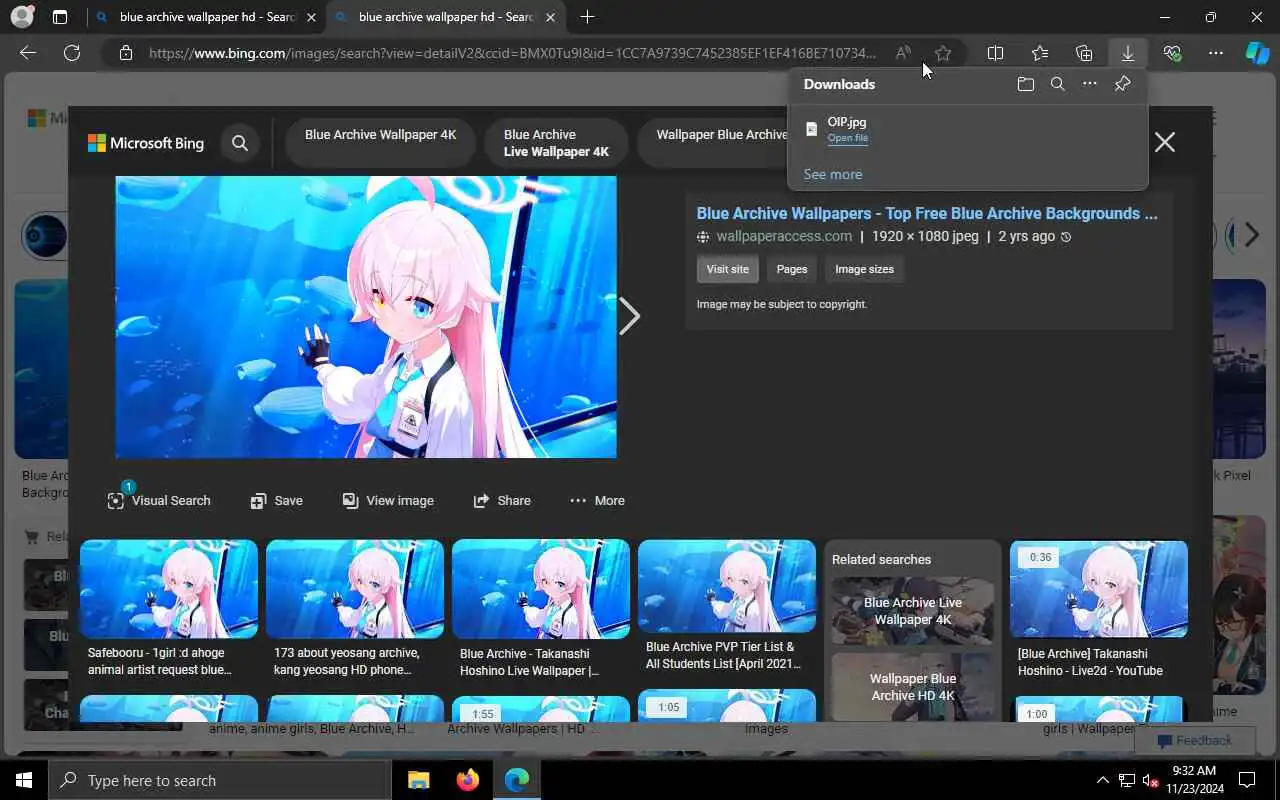The width and height of the screenshot is (1280, 800).
Task: Save the image to collection
Action: [x=276, y=500]
